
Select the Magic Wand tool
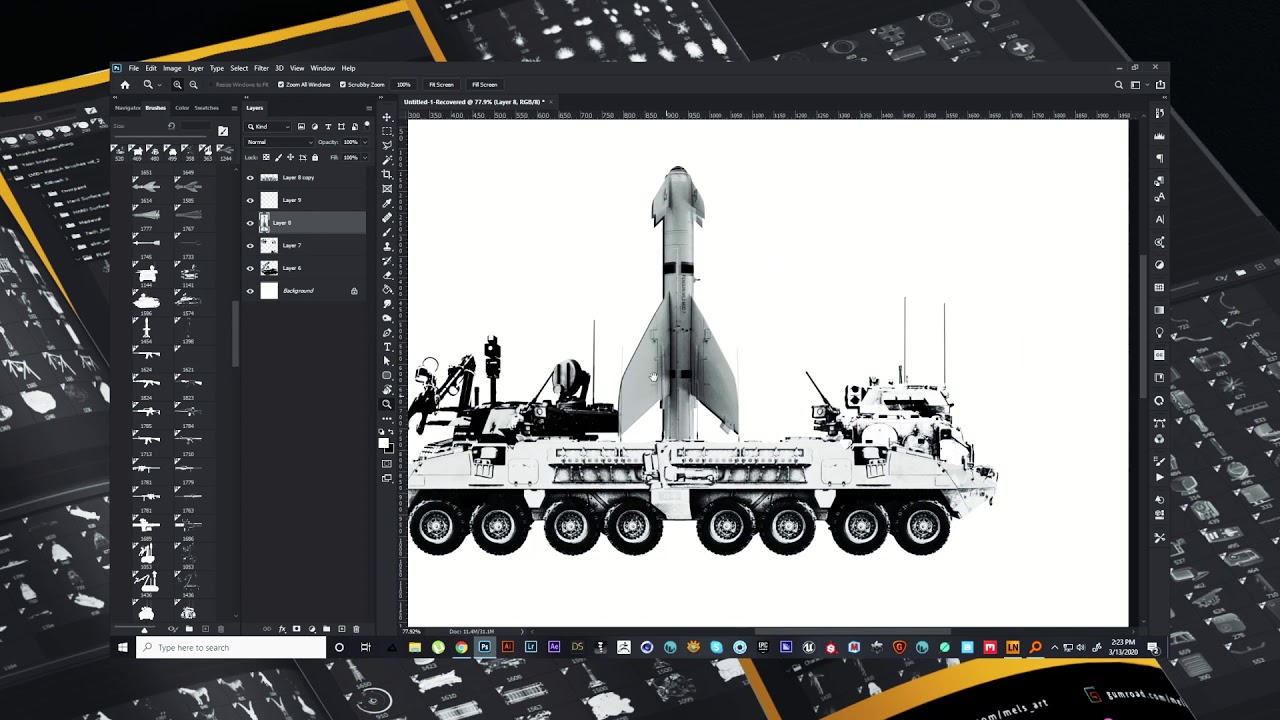coord(387,160)
